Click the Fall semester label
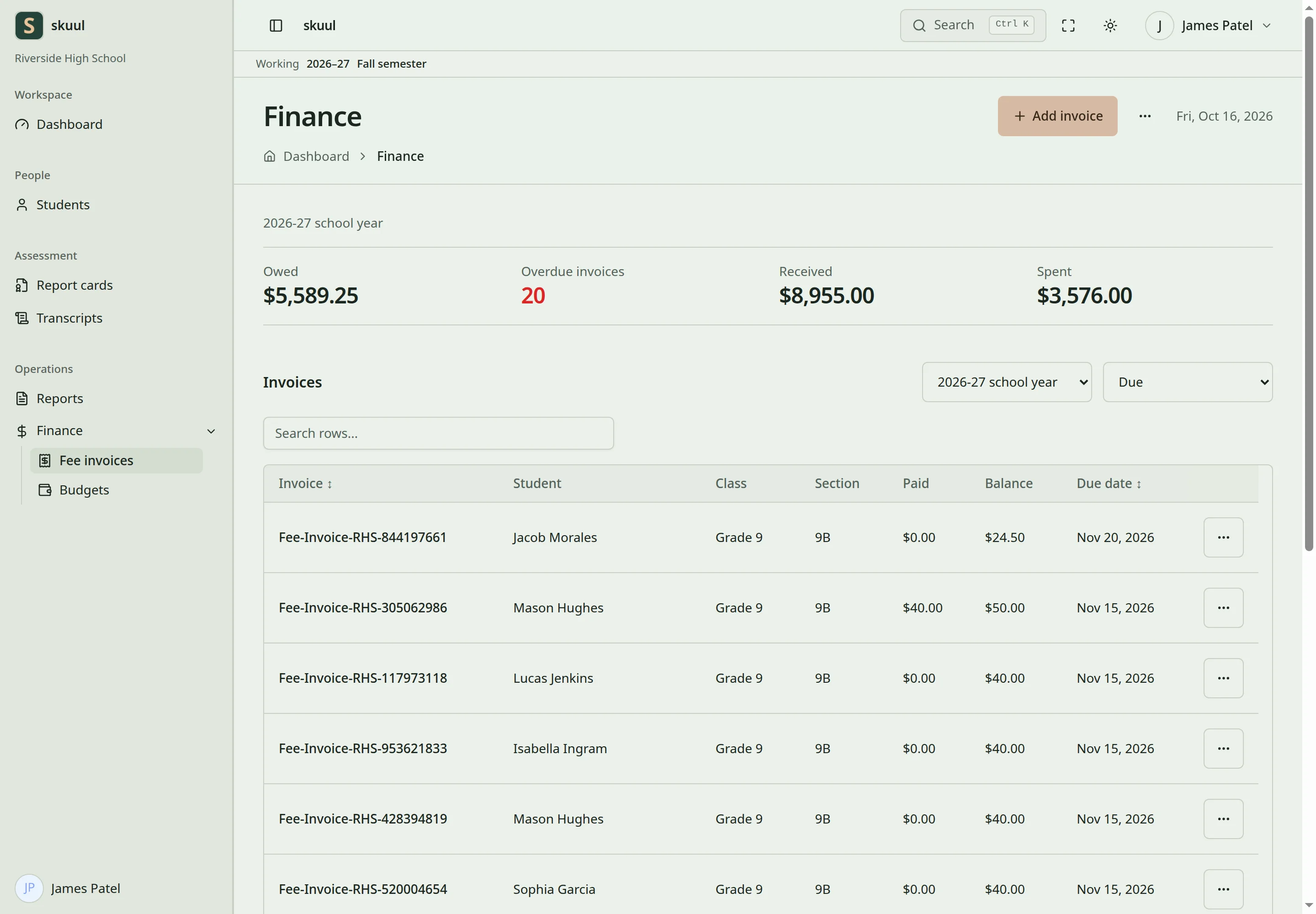This screenshot has height=914, width=1316. pyautogui.click(x=392, y=64)
